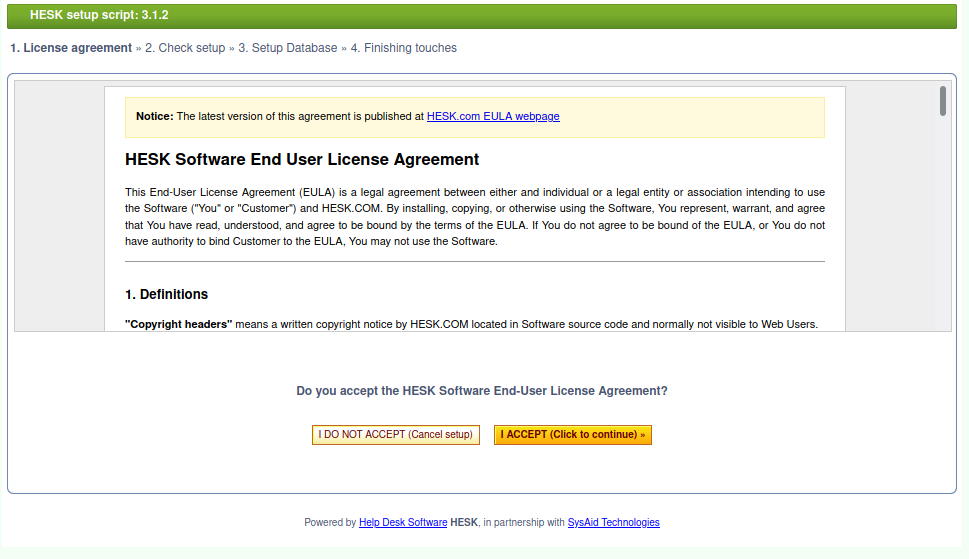The height and width of the screenshot is (559, 969).
Task: Select the 2. Check setup step
Action: pyautogui.click(x=185, y=48)
